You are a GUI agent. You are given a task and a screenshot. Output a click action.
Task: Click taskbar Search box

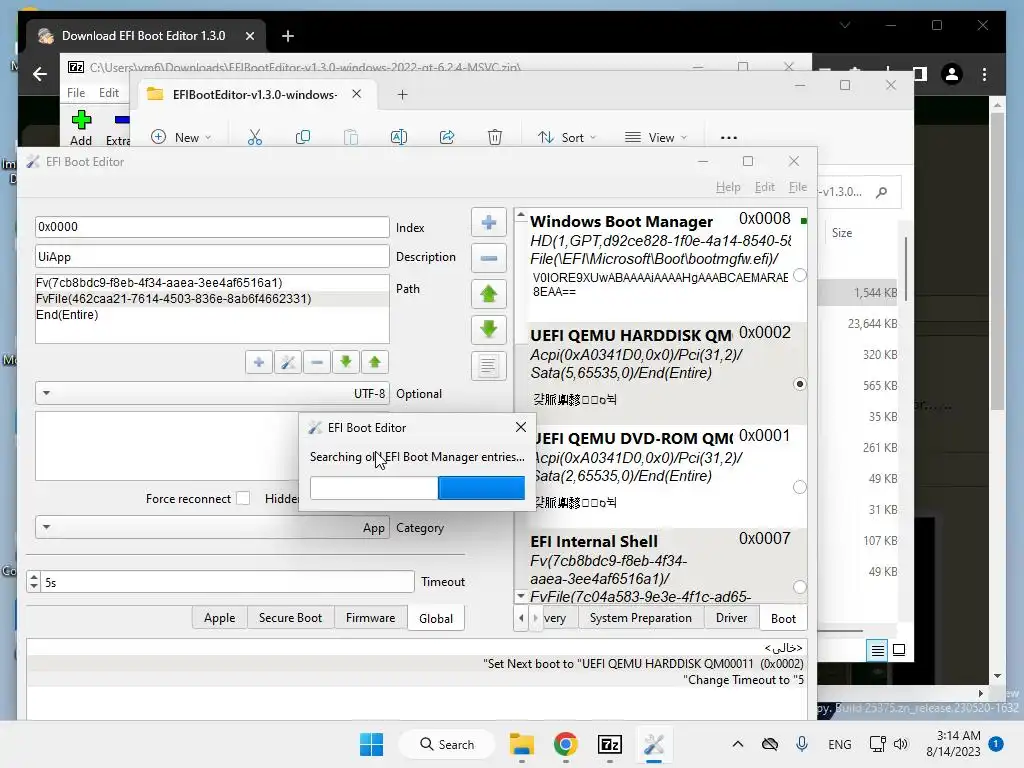[447, 744]
